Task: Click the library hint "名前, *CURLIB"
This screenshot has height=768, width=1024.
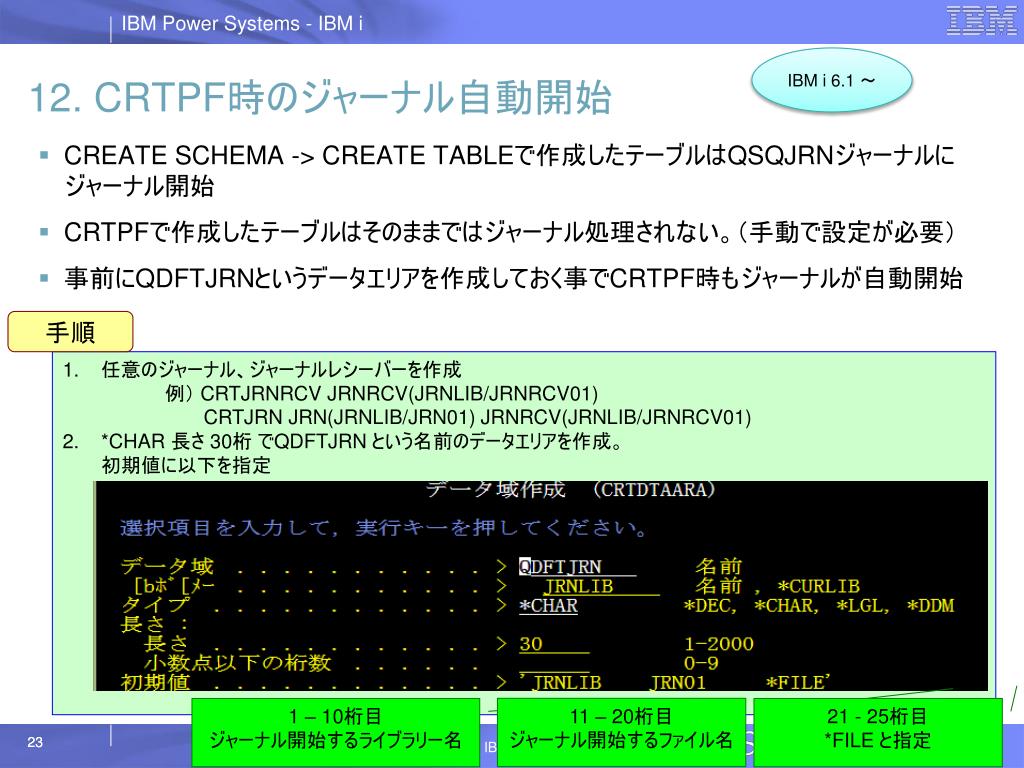Action: (777, 586)
